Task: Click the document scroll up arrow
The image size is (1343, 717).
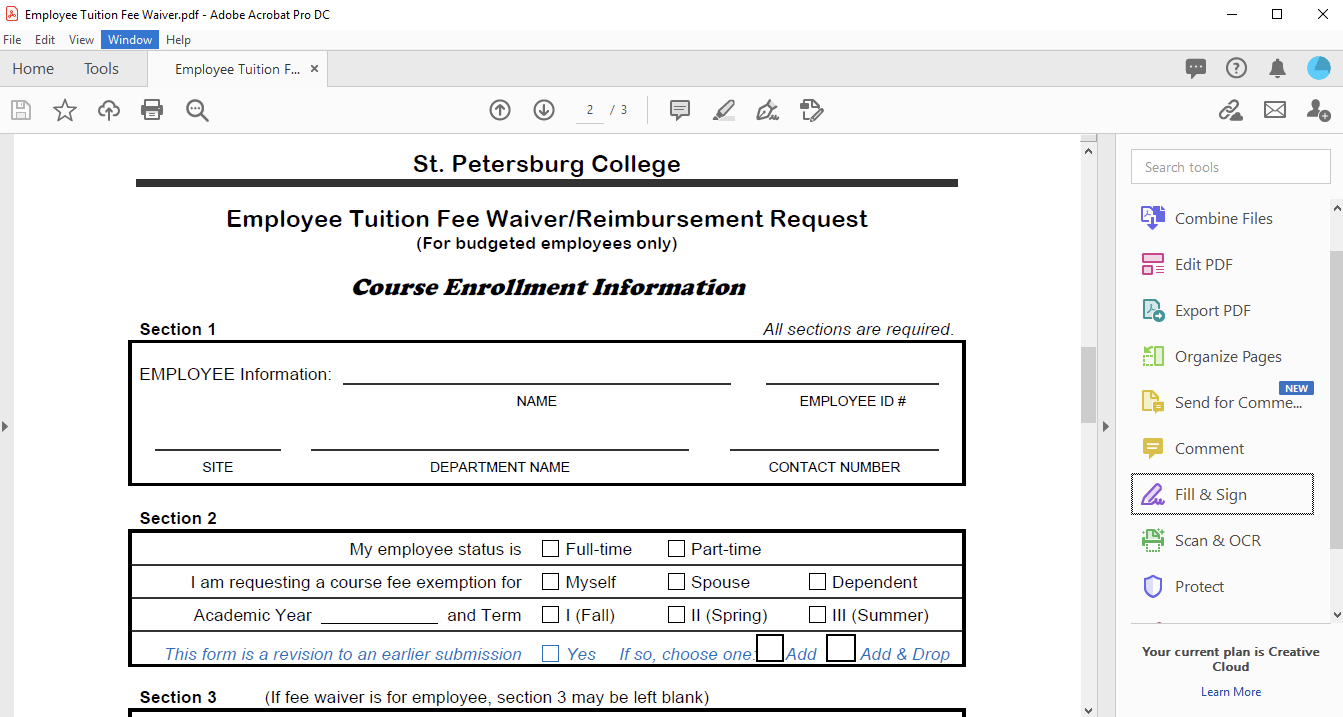Action: [x=1089, y=150]
